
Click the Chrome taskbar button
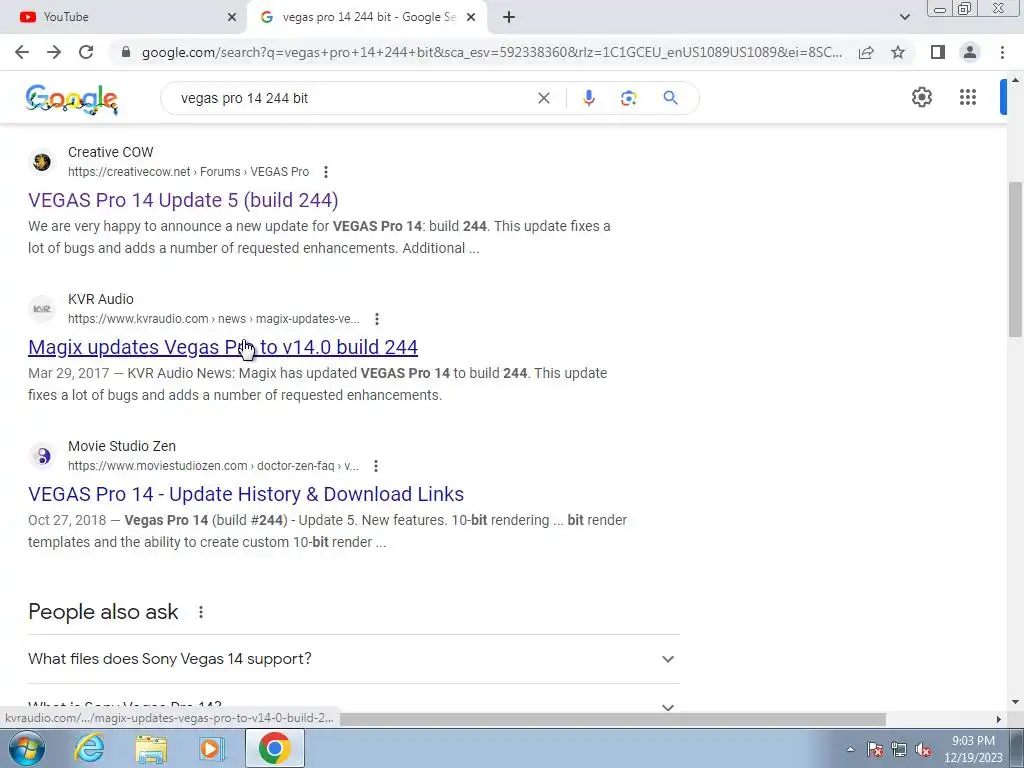click(274, 748)
